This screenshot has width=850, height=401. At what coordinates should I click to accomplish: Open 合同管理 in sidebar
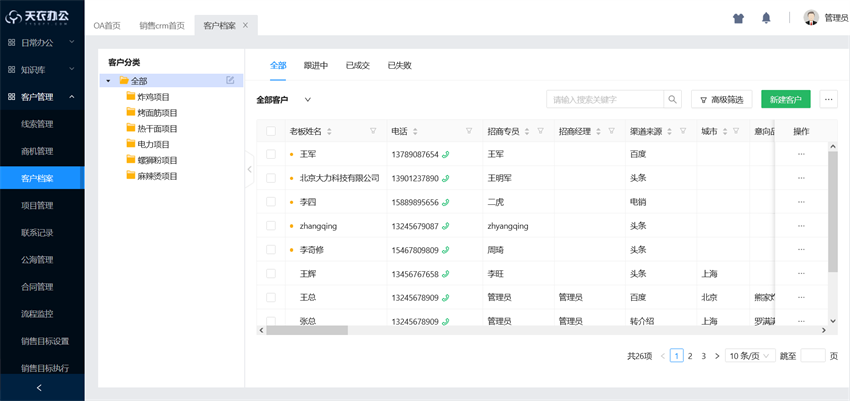[x=37, y=287]
